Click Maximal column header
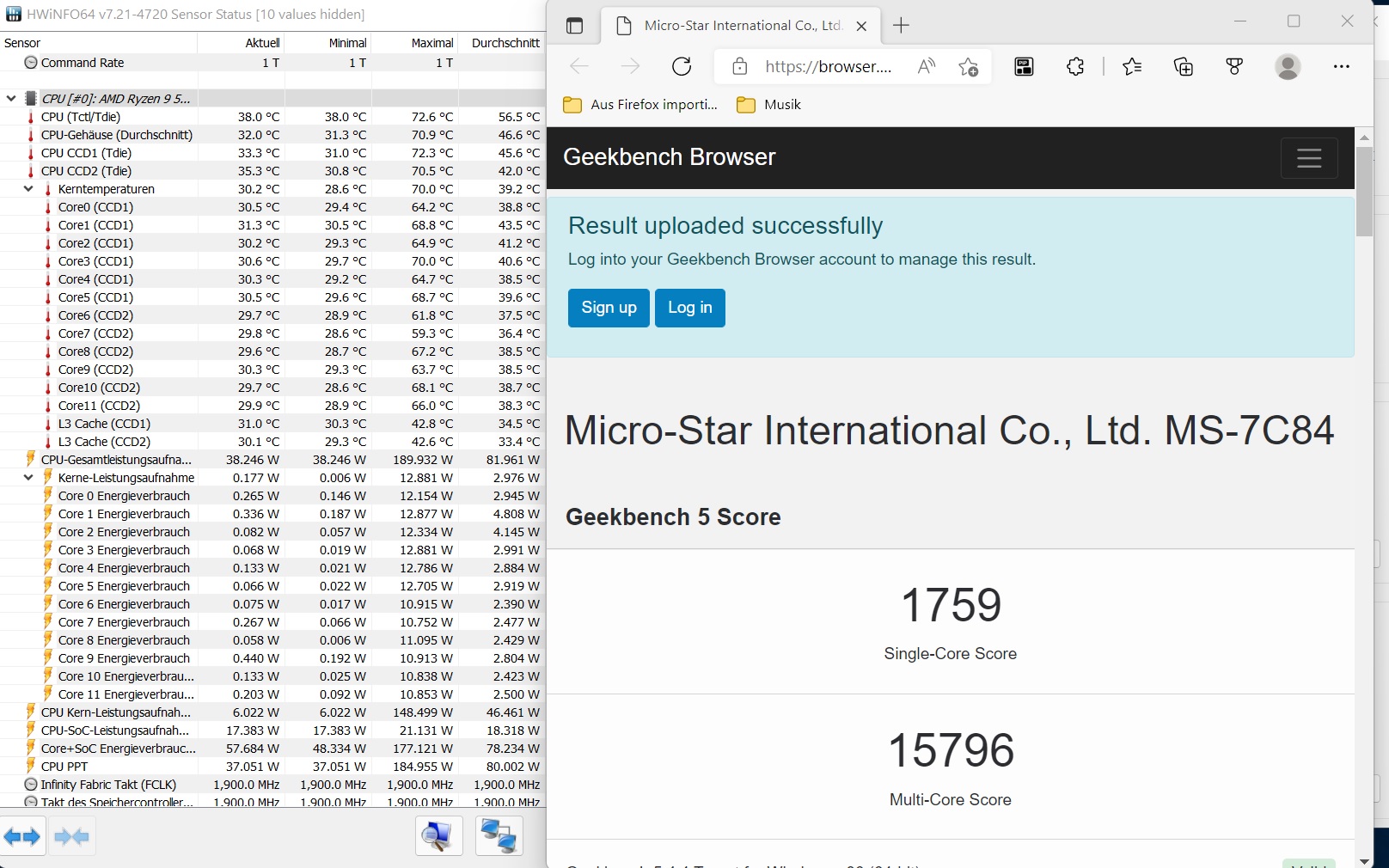This screenshot has width=1389, height=868. (x=415, y=43)
